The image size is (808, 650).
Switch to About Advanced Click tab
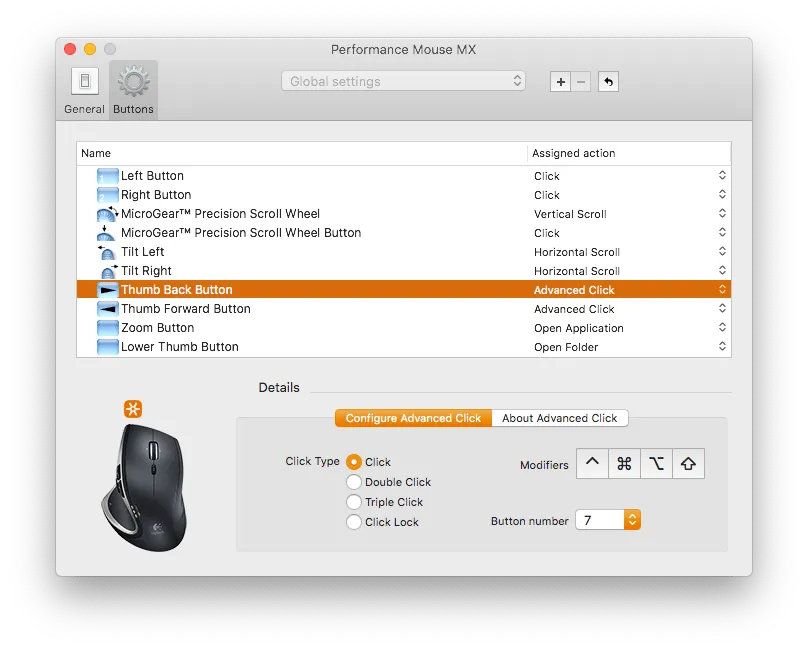point(560,418)
